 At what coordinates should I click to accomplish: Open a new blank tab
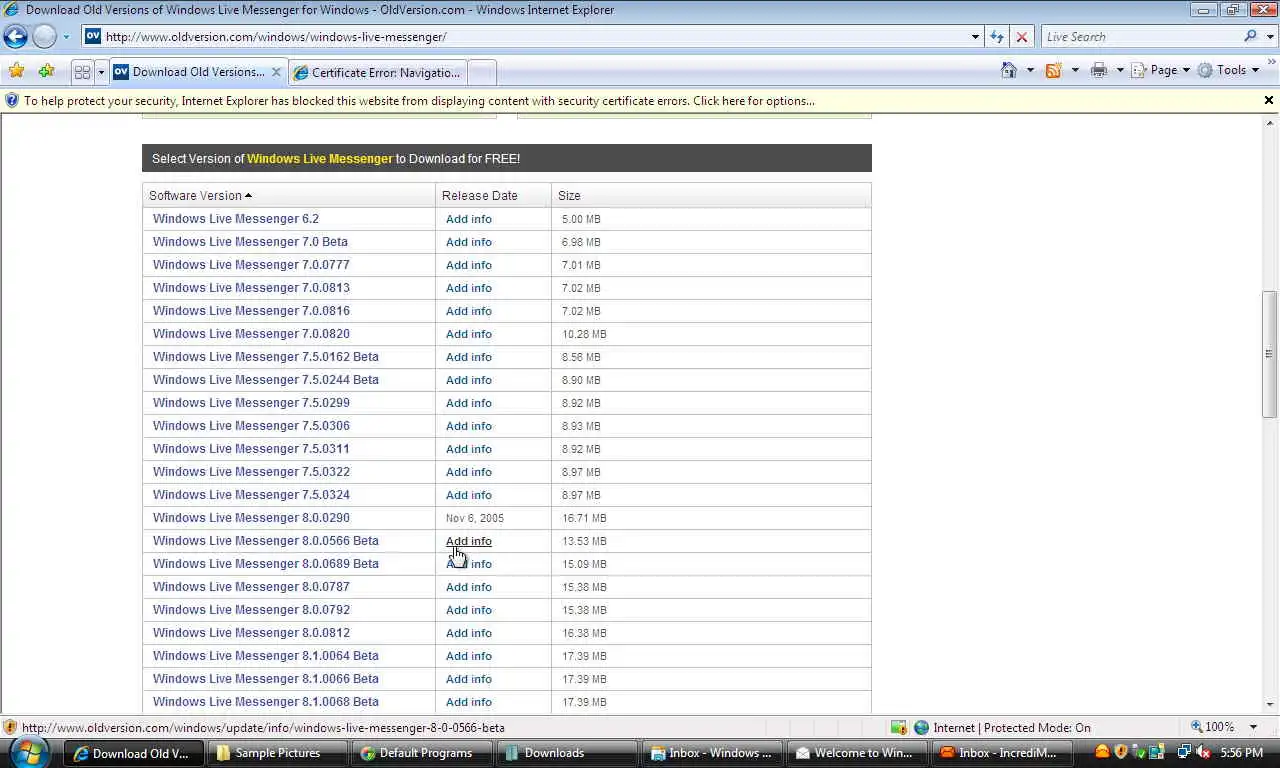(482, 72)
